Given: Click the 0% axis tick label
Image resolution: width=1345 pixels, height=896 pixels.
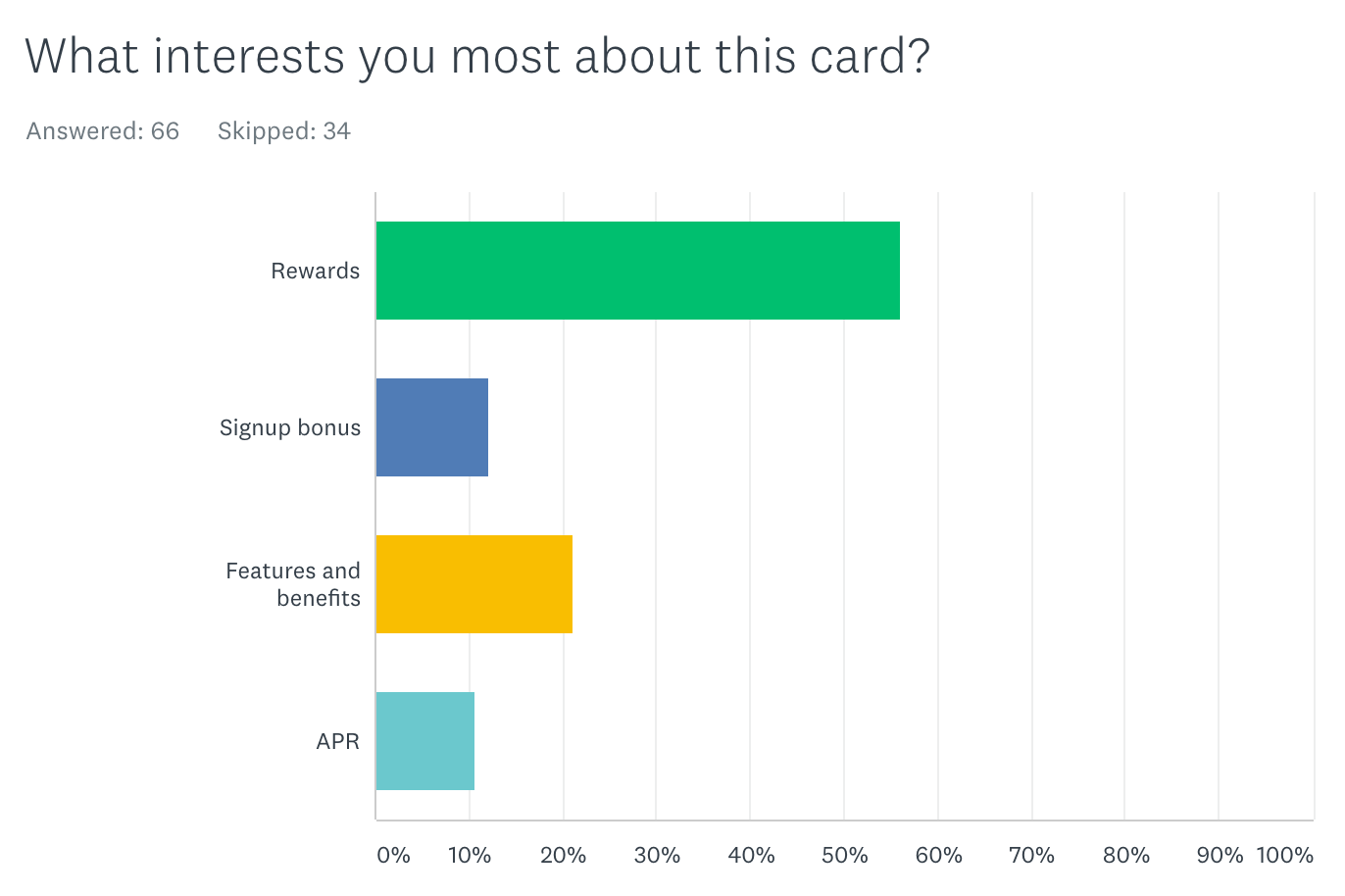Looking at the screenshot, I should [394, 855].
